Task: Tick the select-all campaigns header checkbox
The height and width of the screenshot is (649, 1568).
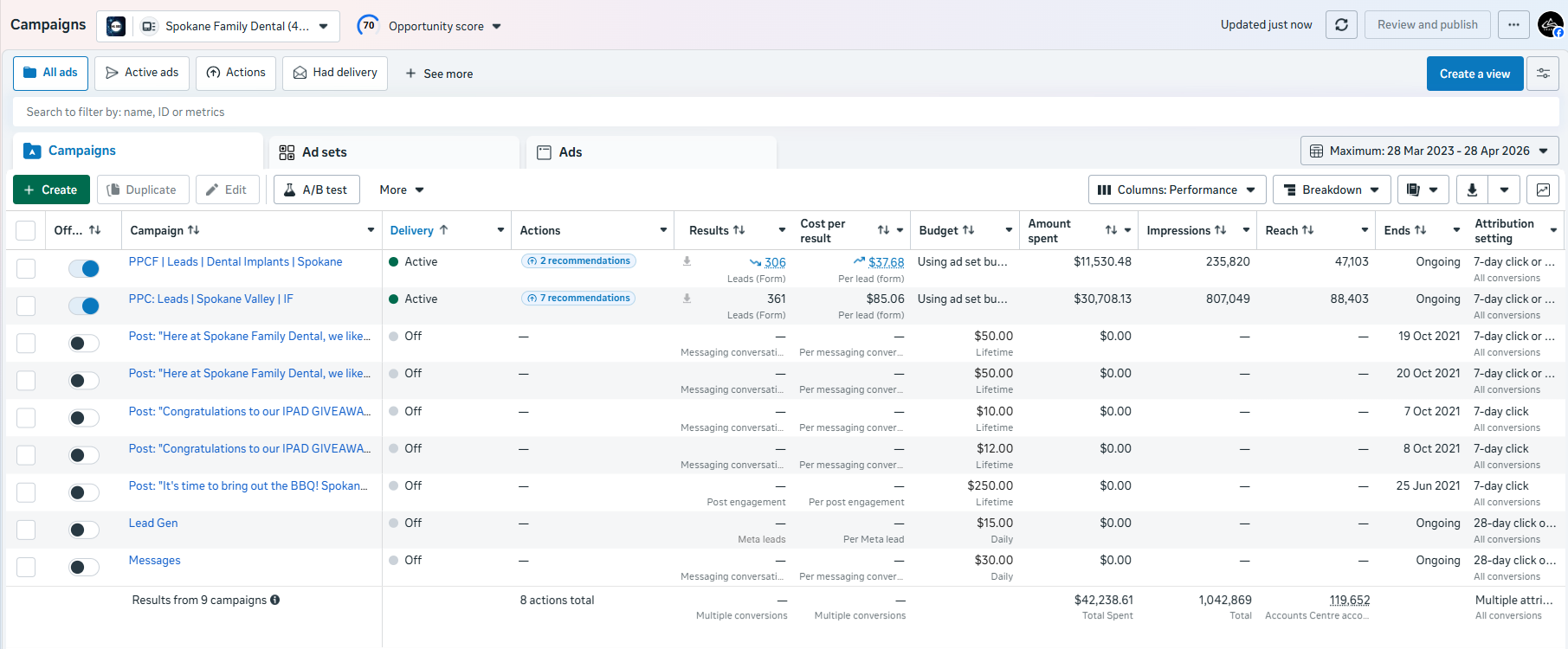Action: tap(26, 230)
